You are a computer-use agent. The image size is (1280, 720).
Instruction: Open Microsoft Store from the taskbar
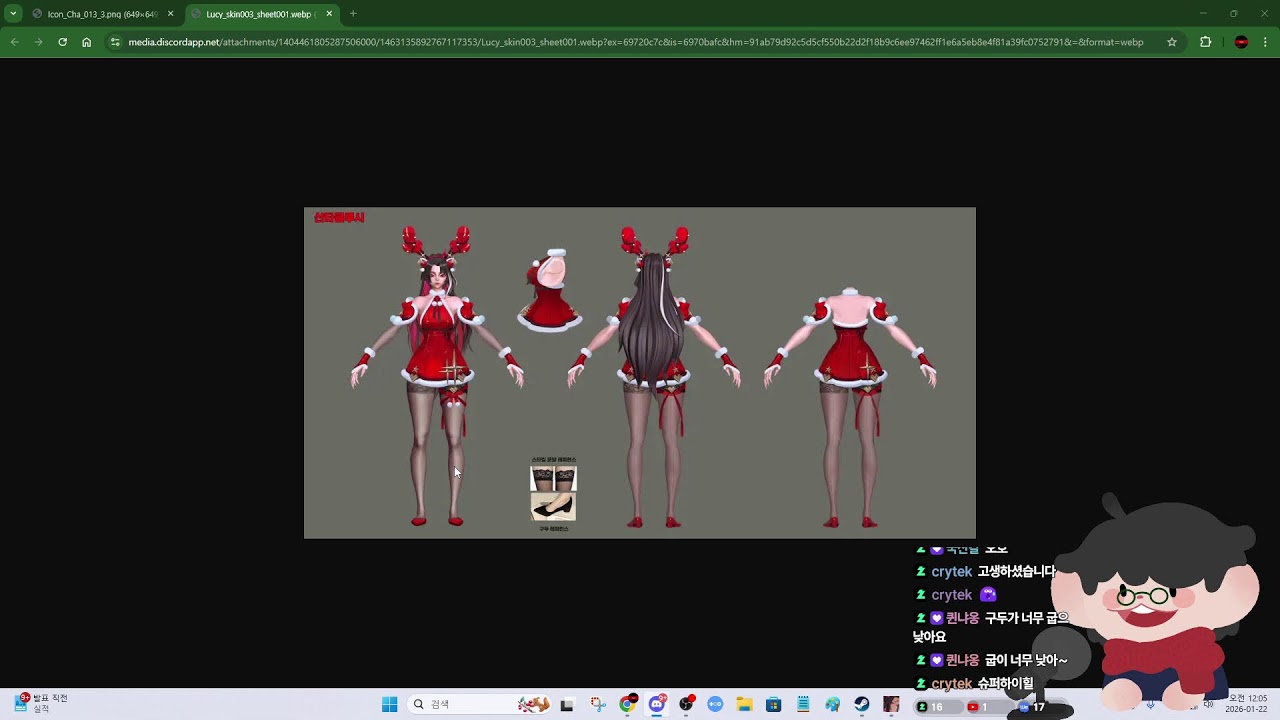773,705
